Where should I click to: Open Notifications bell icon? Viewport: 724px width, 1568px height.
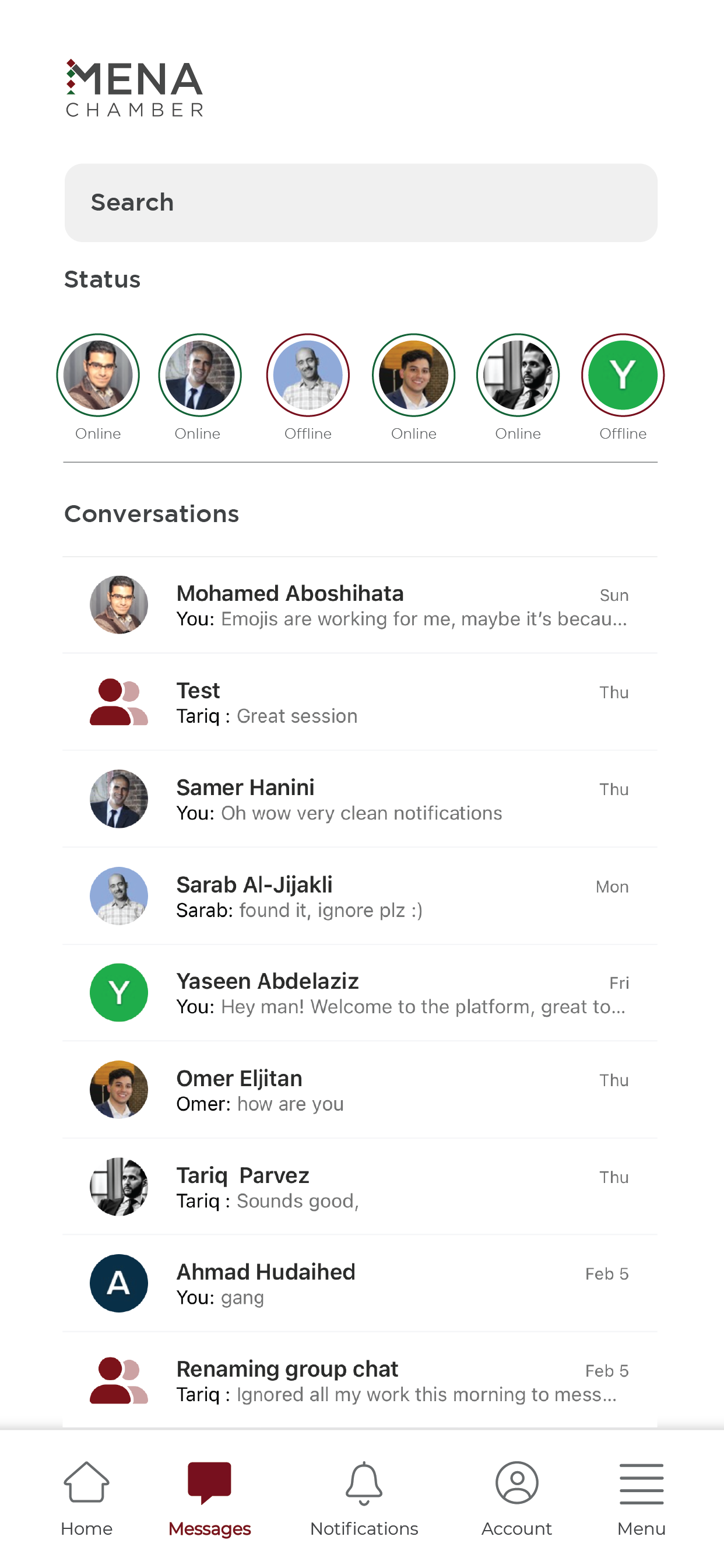[x=364, y=1483]
